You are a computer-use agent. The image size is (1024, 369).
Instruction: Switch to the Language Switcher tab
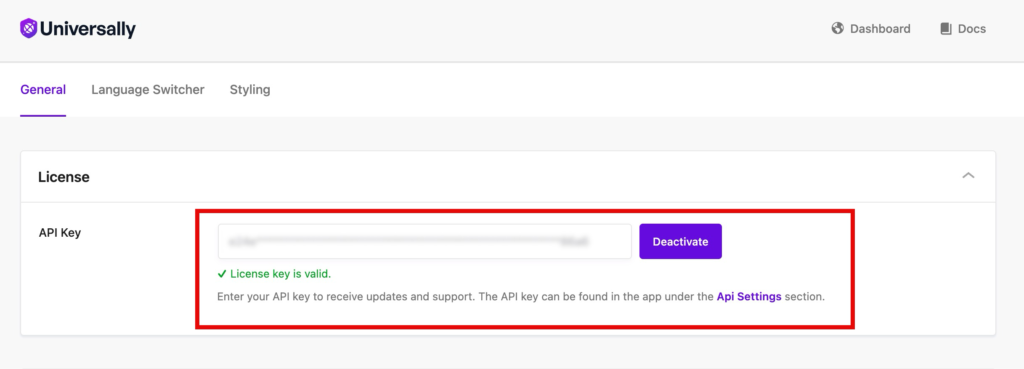(148, 89)
